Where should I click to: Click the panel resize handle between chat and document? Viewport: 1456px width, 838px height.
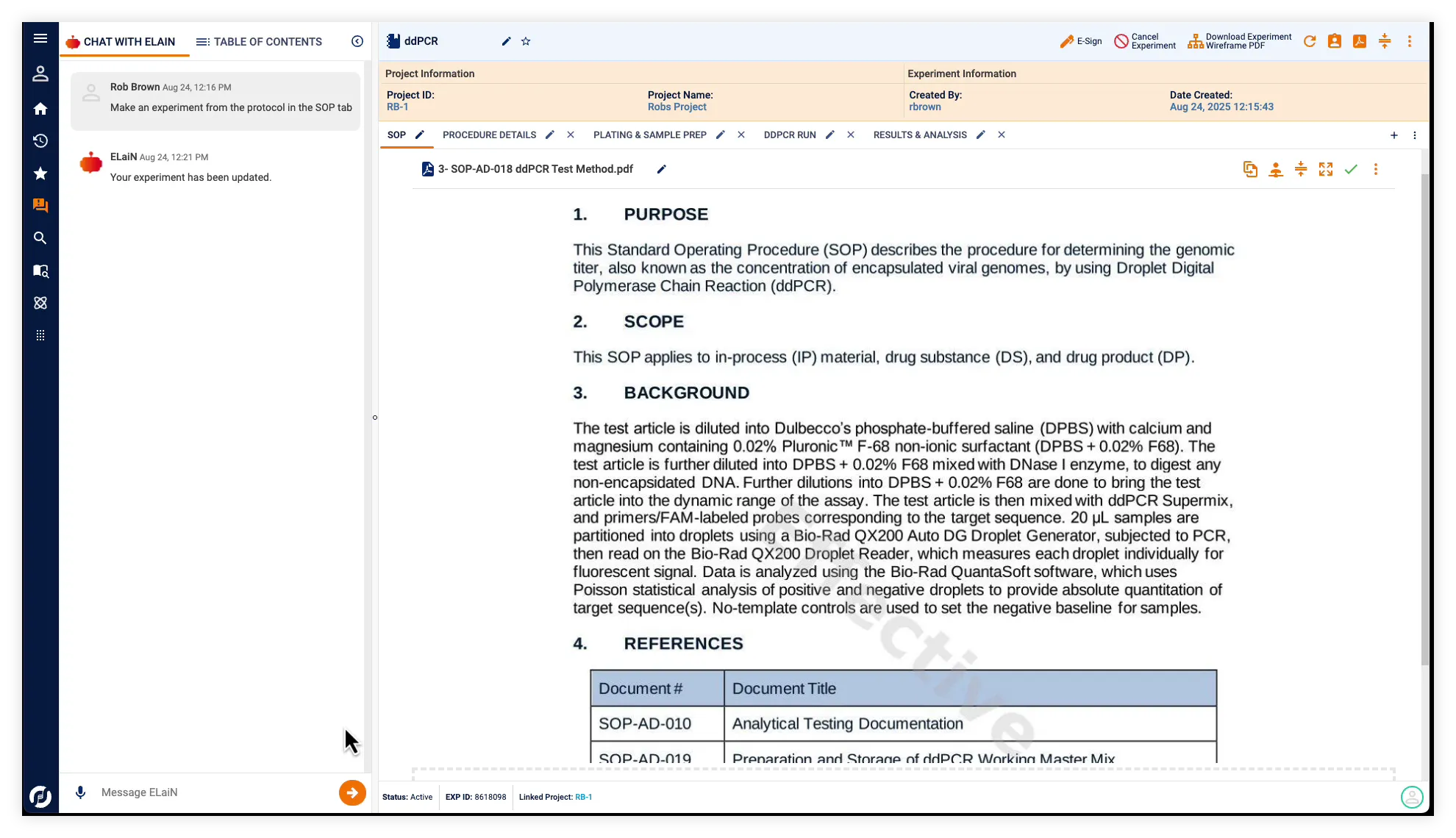(x=375, y=418)
